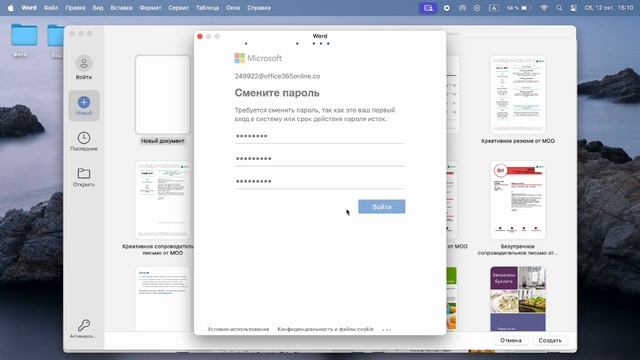
Task: Click the headphones icon in menu bar
Action: click(462, 8)
